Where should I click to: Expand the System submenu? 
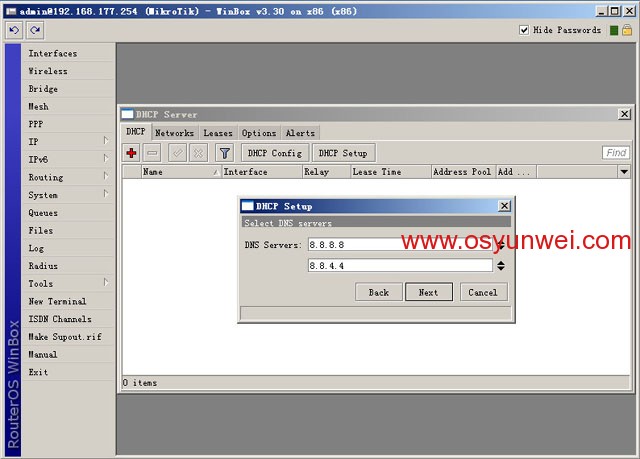[106, 194]
